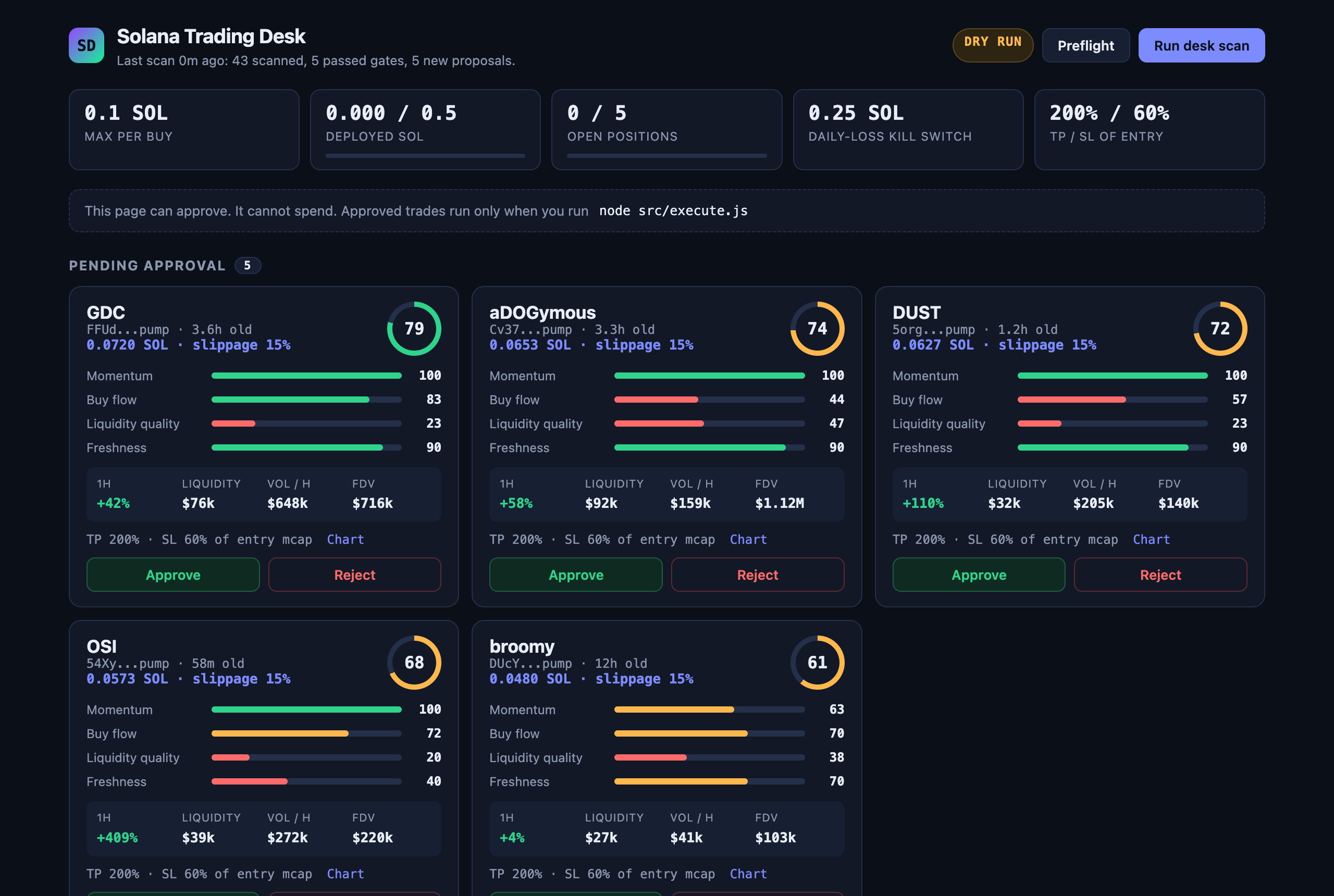Select the OSI token title
This screenshot has width=1334, height=896.
click(101, 646)
